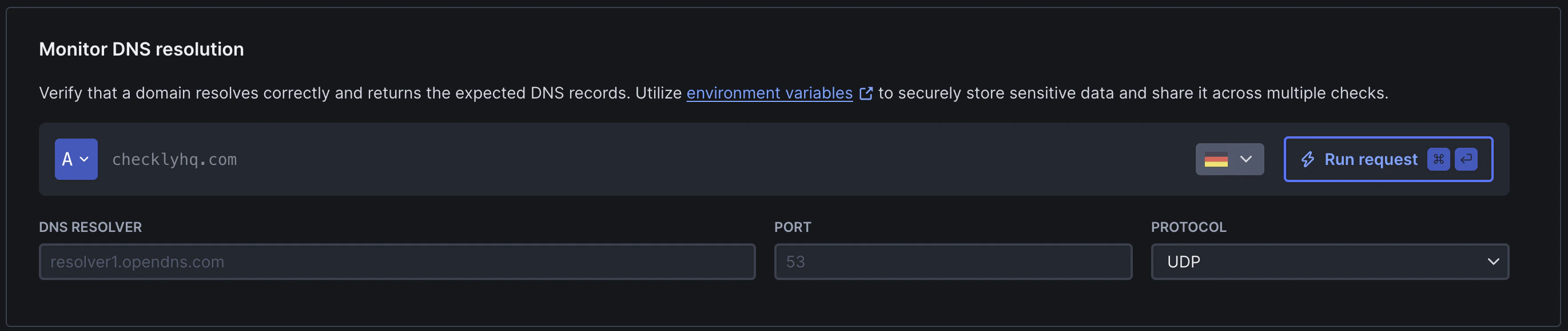1568x331 pixels.
Task: Click the DNS RESOLVER field label
Action: [x=90, y=227]
